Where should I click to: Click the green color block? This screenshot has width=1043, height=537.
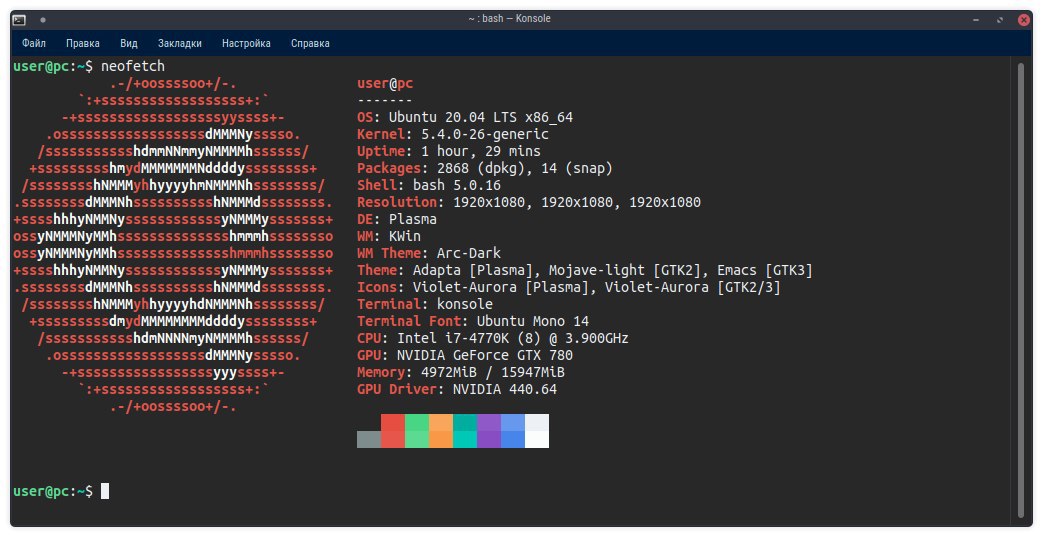point(416,431)
